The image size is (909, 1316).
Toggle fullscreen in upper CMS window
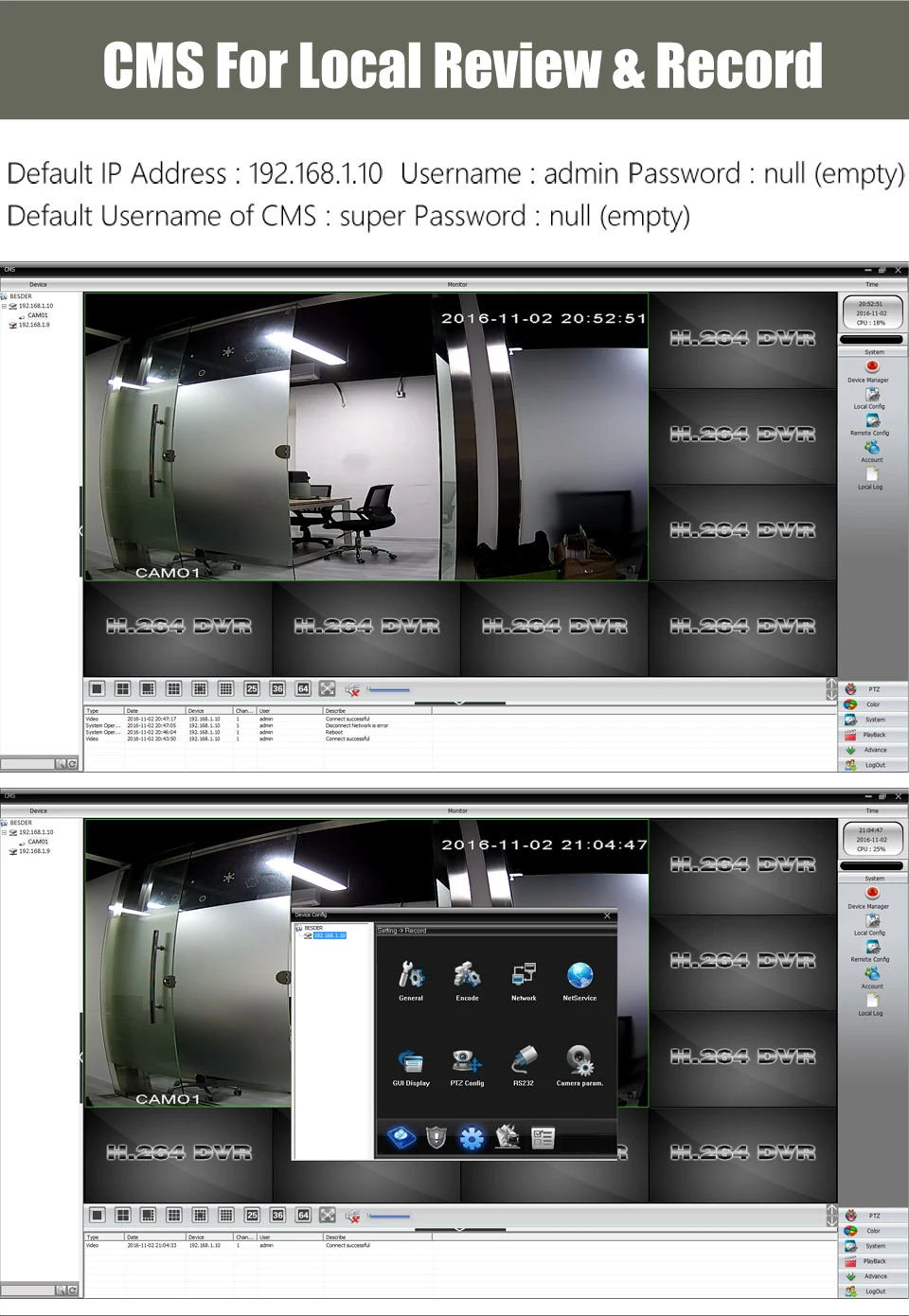point(328,688)
